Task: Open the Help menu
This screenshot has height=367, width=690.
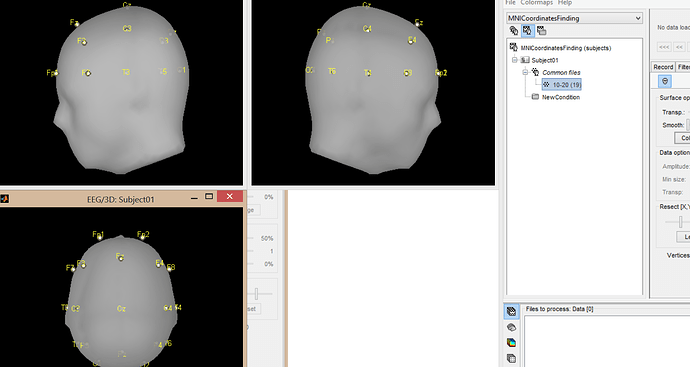Action: point(565,3)
